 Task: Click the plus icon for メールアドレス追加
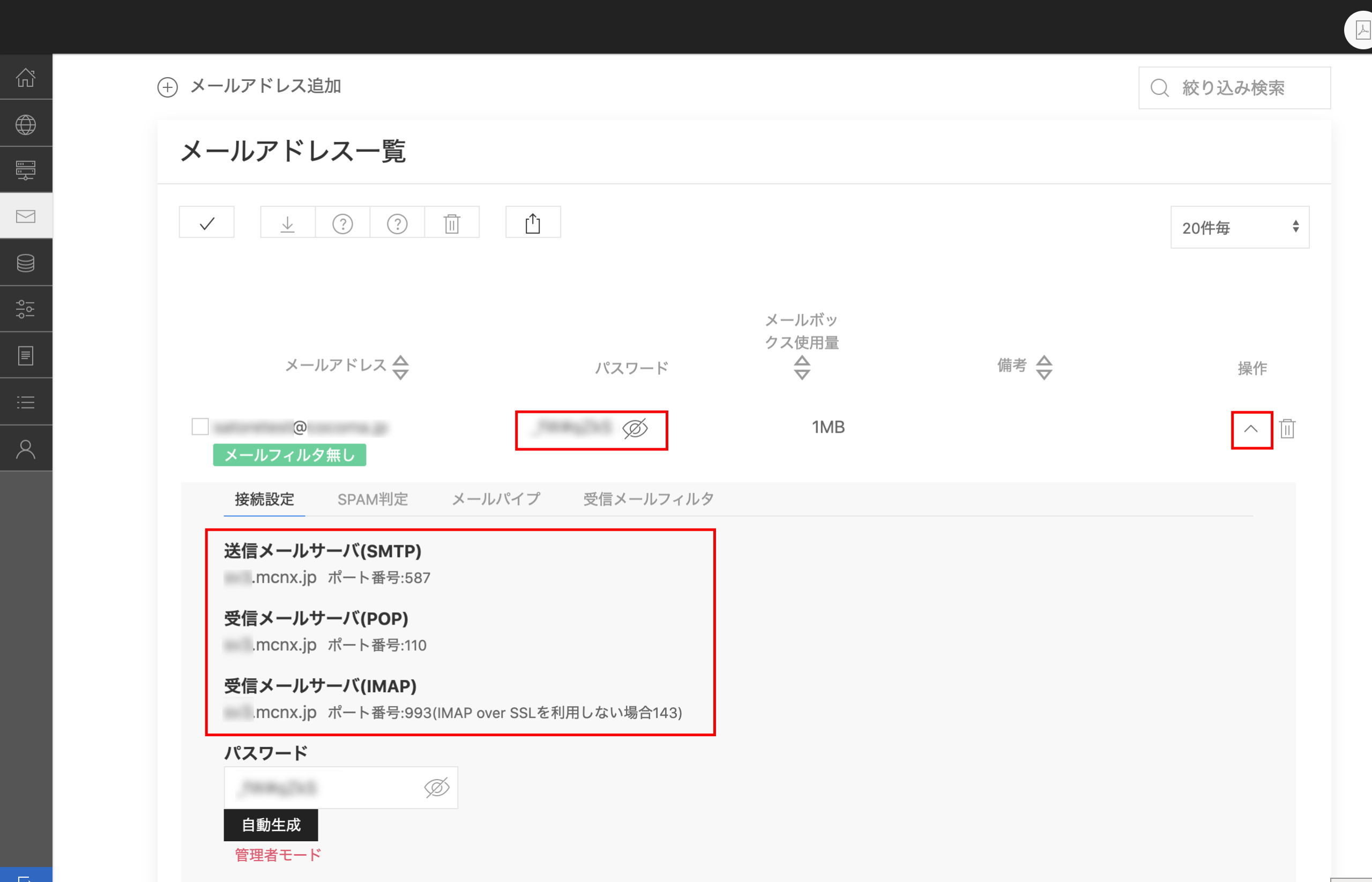(168, 87)
